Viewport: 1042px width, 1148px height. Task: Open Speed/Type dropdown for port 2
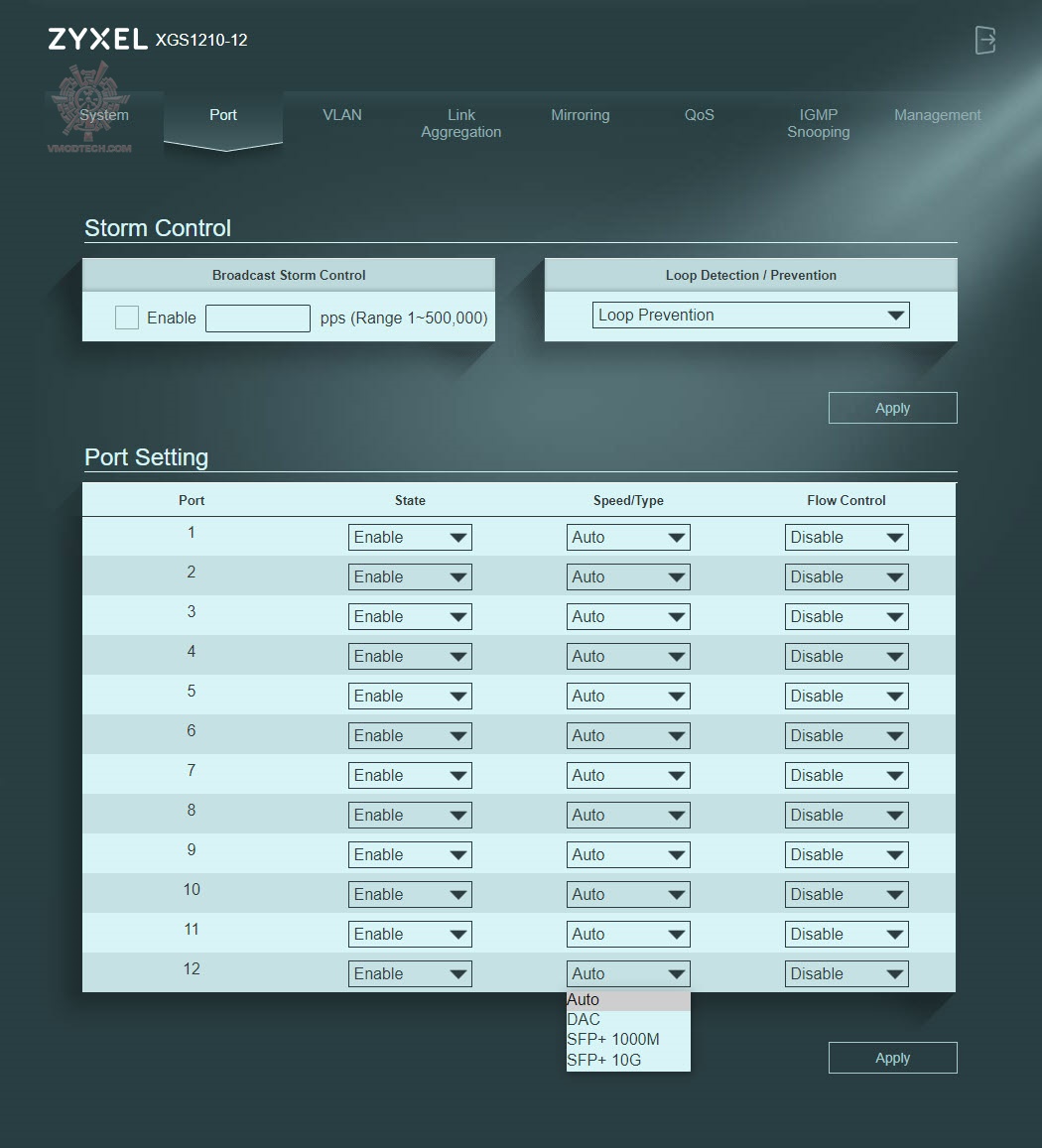tap(628, 576)
